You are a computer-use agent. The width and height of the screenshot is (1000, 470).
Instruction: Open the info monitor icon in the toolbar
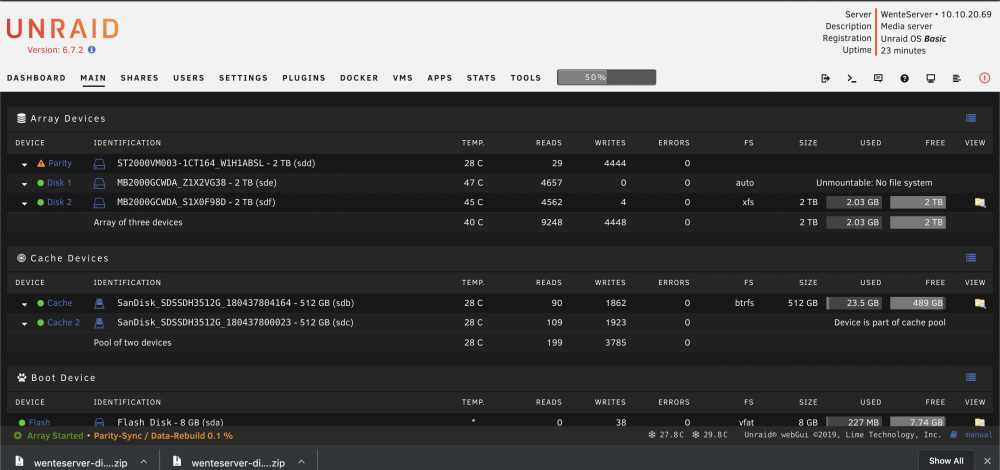point(930,78)
